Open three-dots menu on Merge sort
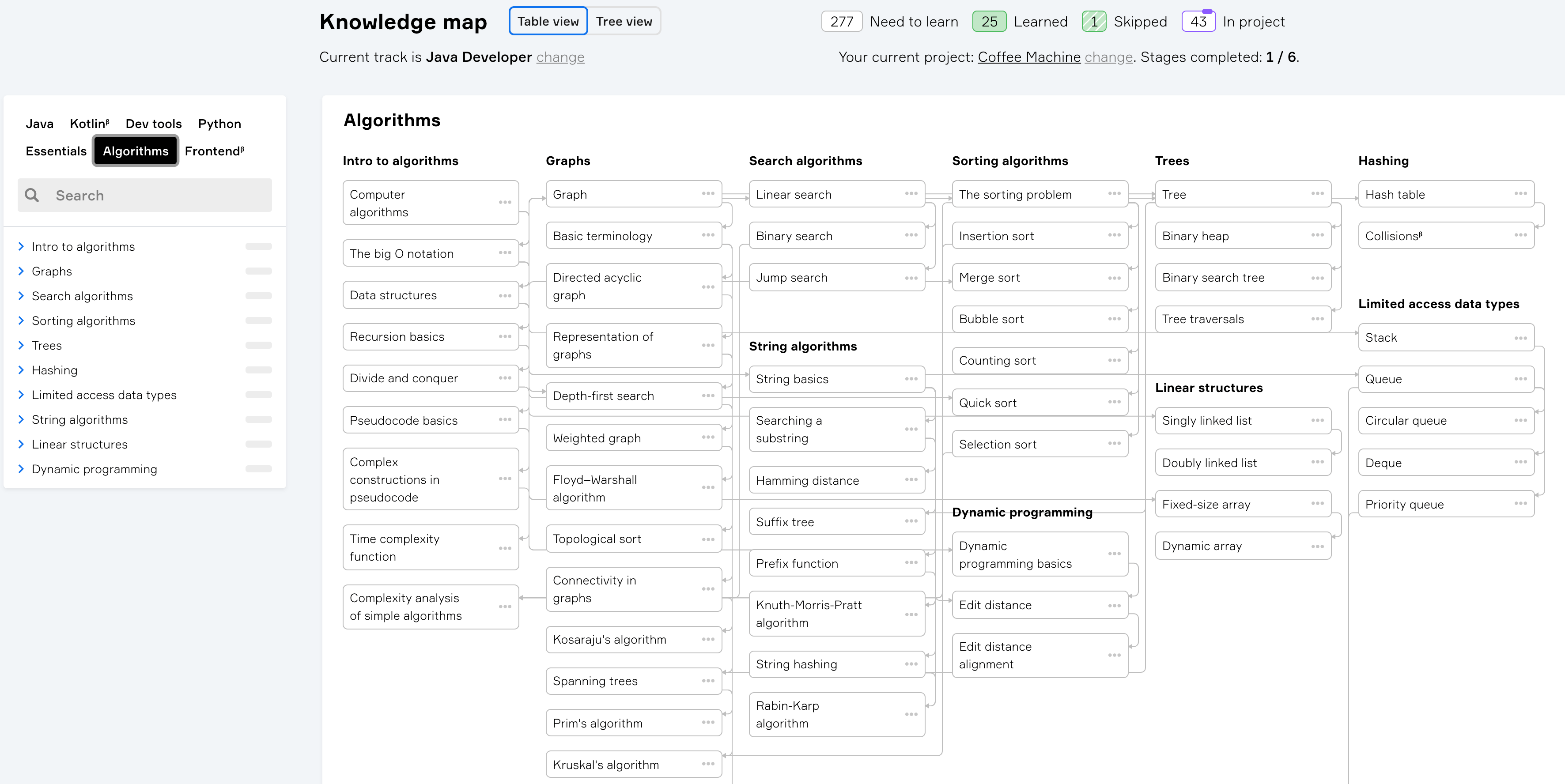This screenshot has width=1565, height=784. [1114, 278]
